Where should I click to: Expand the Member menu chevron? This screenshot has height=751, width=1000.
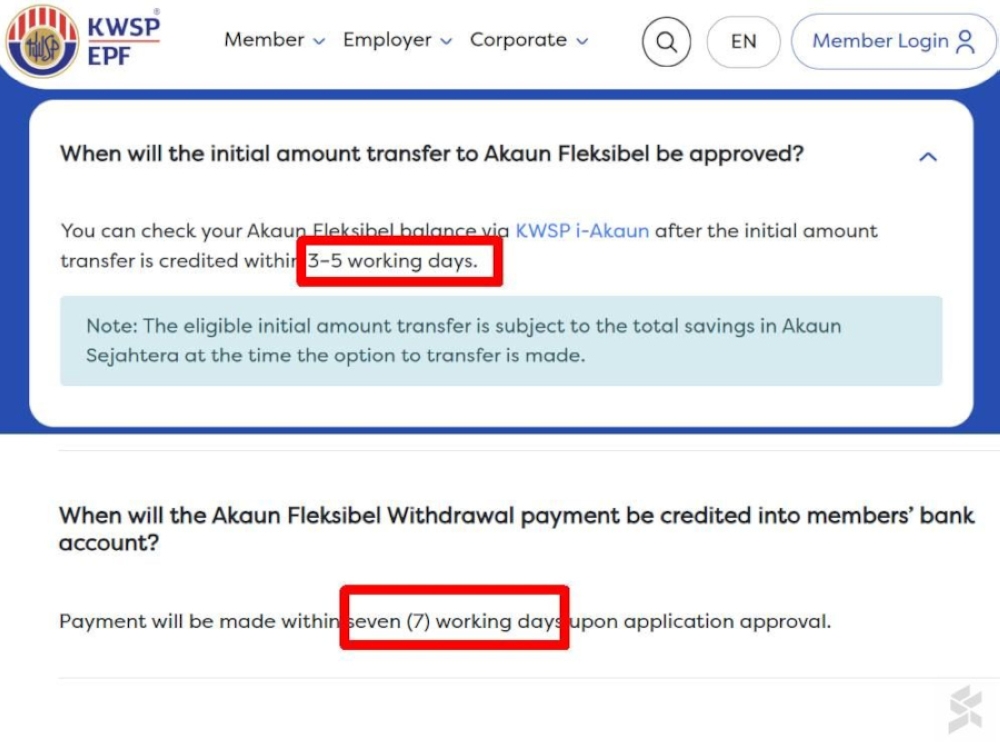point(319,42)
